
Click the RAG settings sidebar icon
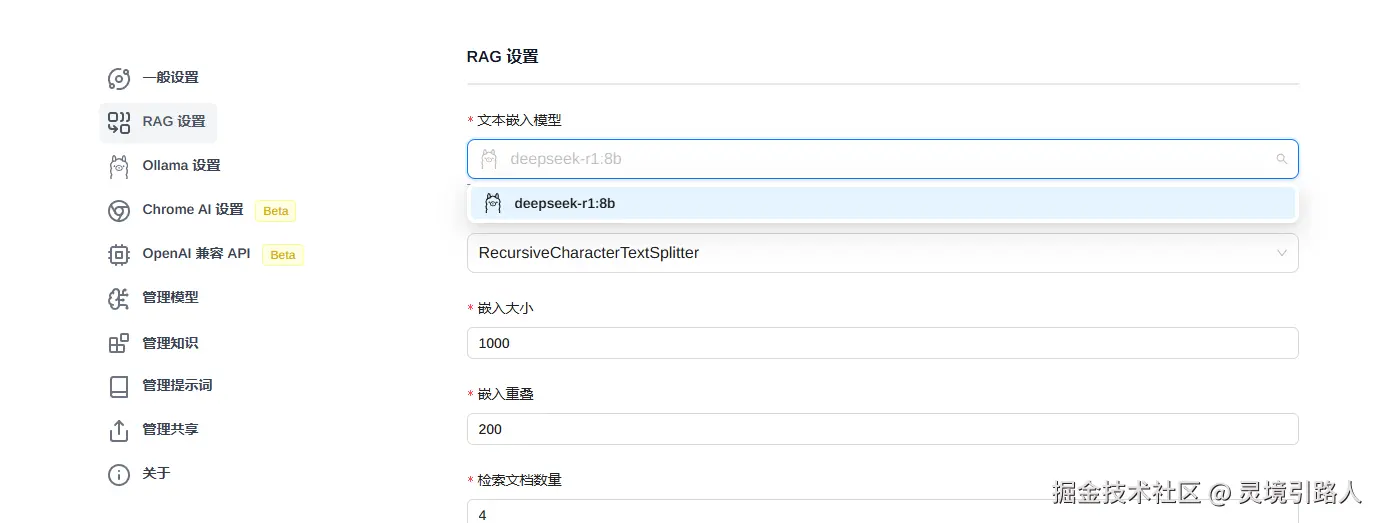point(119,122)
